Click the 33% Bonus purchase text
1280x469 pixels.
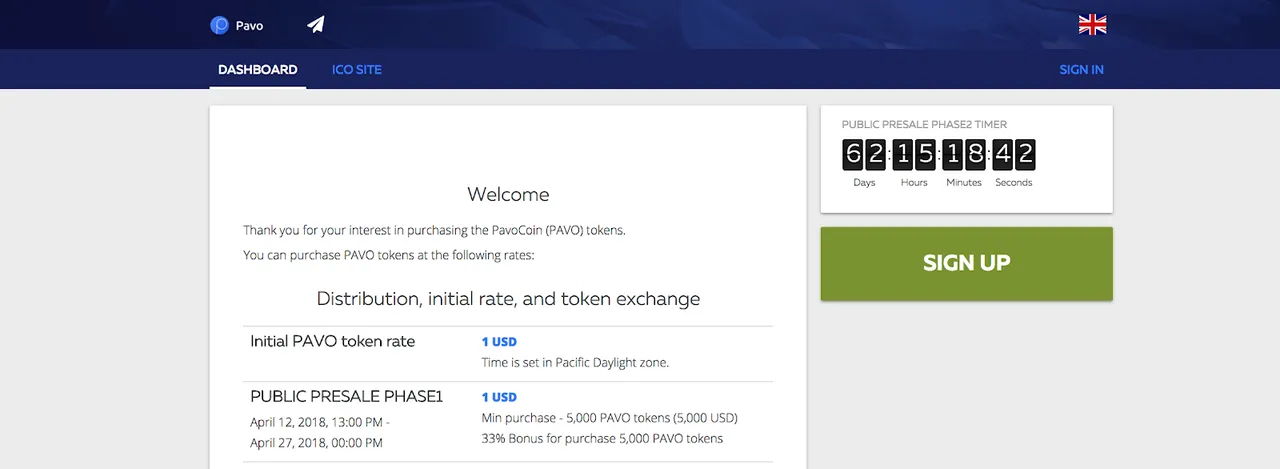(x=602, y=438)
